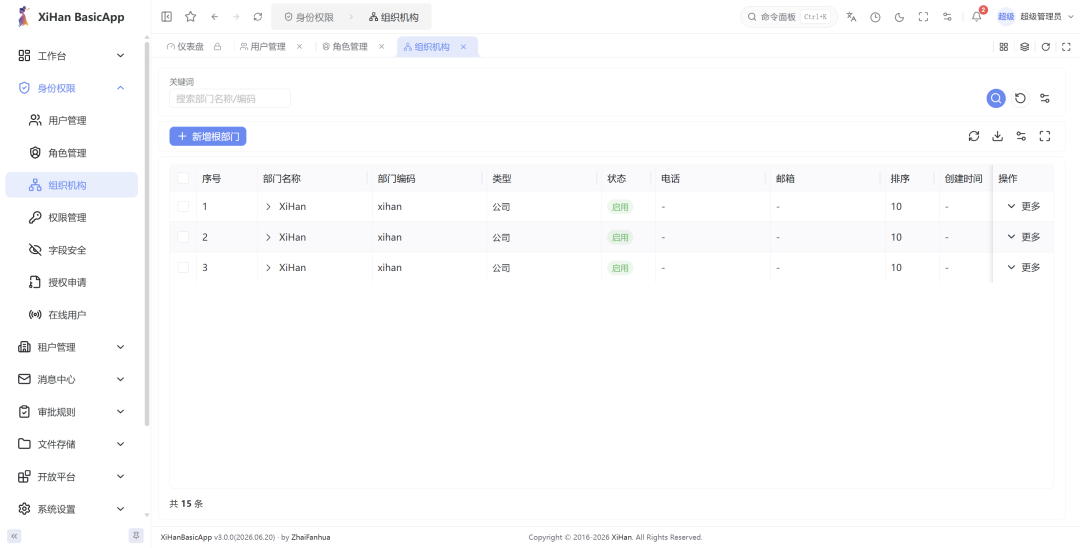The image size is (1080, 548).
Task: Reload the page using header refresh icon
Action: 258,17
